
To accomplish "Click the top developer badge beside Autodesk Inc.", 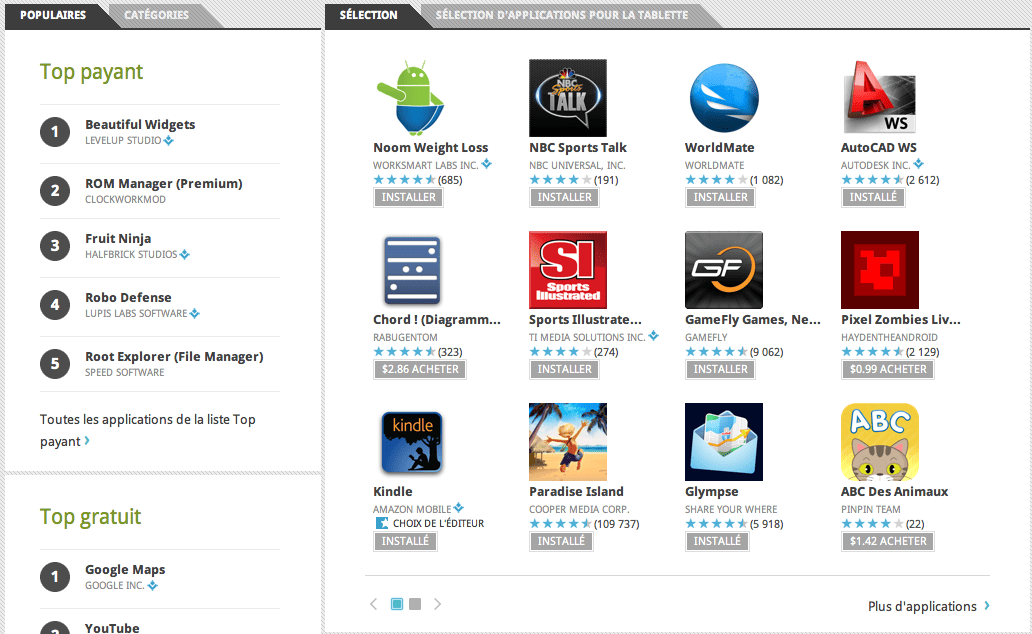I will [x=919, y=164].
